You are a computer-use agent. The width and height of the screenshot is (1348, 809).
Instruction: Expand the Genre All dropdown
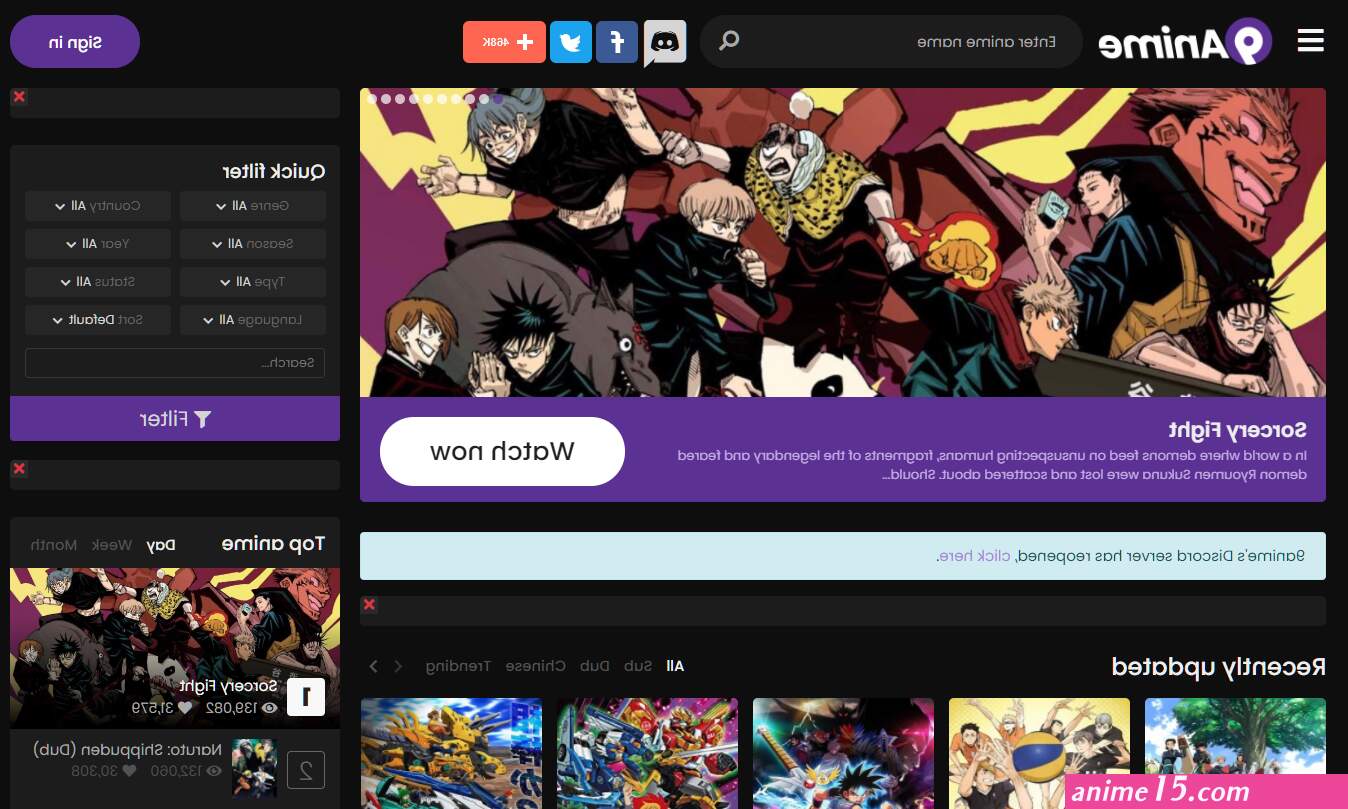pos(253,206)
